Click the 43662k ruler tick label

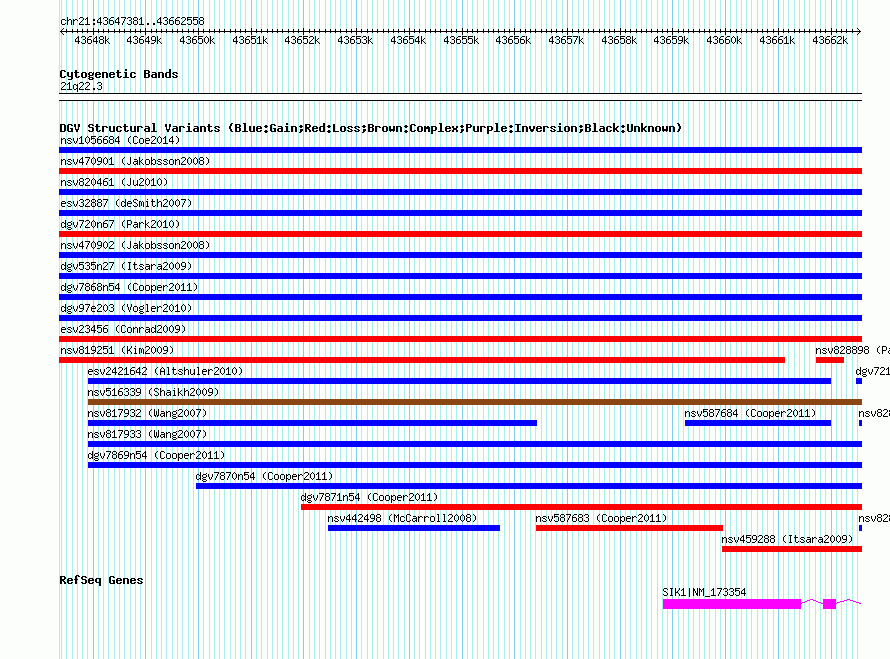(830, 40)
